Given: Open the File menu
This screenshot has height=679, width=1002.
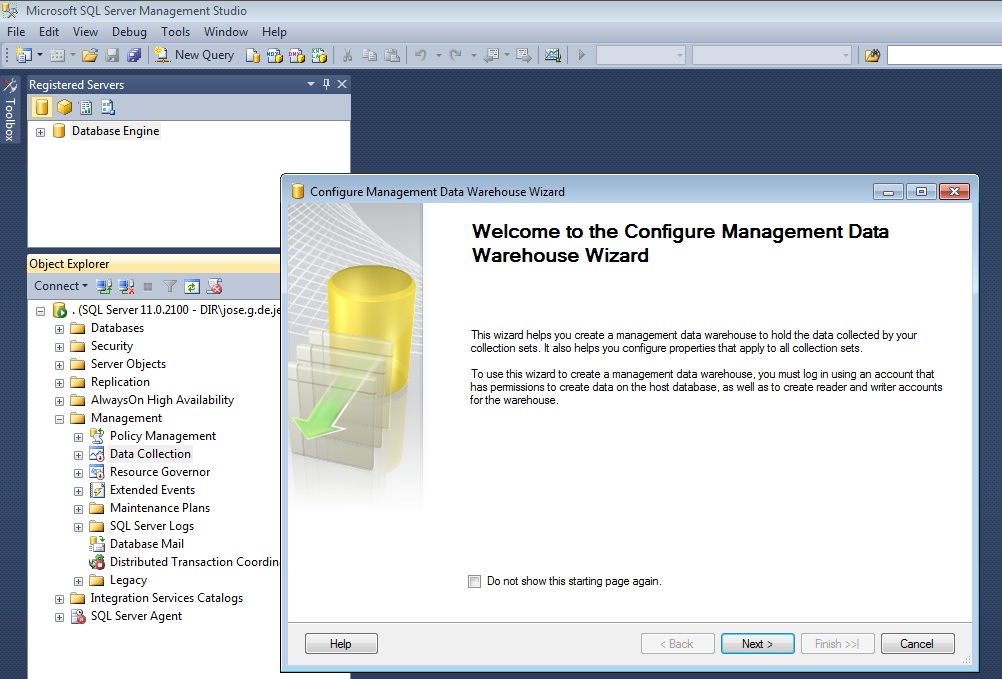Looking at the screenshot, I should point(16,32).
